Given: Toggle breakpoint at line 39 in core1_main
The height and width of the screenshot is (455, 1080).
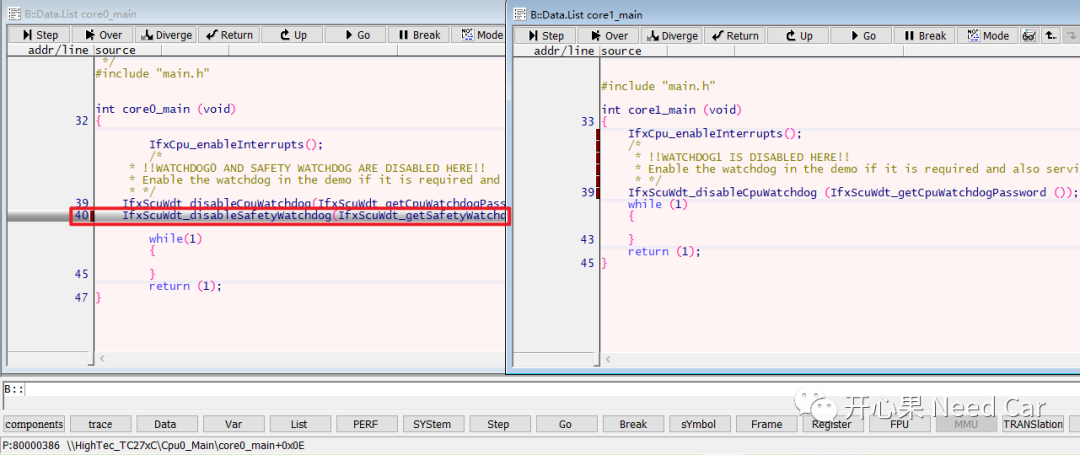Looking at the screenshot, I should pyautogui.click(x=587, y=193).
